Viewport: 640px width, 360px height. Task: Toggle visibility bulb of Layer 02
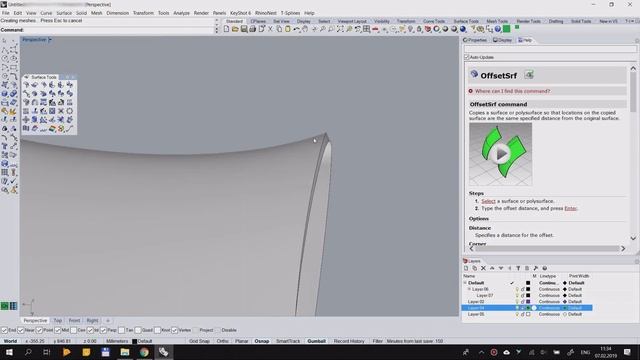[x=517, y=302]
